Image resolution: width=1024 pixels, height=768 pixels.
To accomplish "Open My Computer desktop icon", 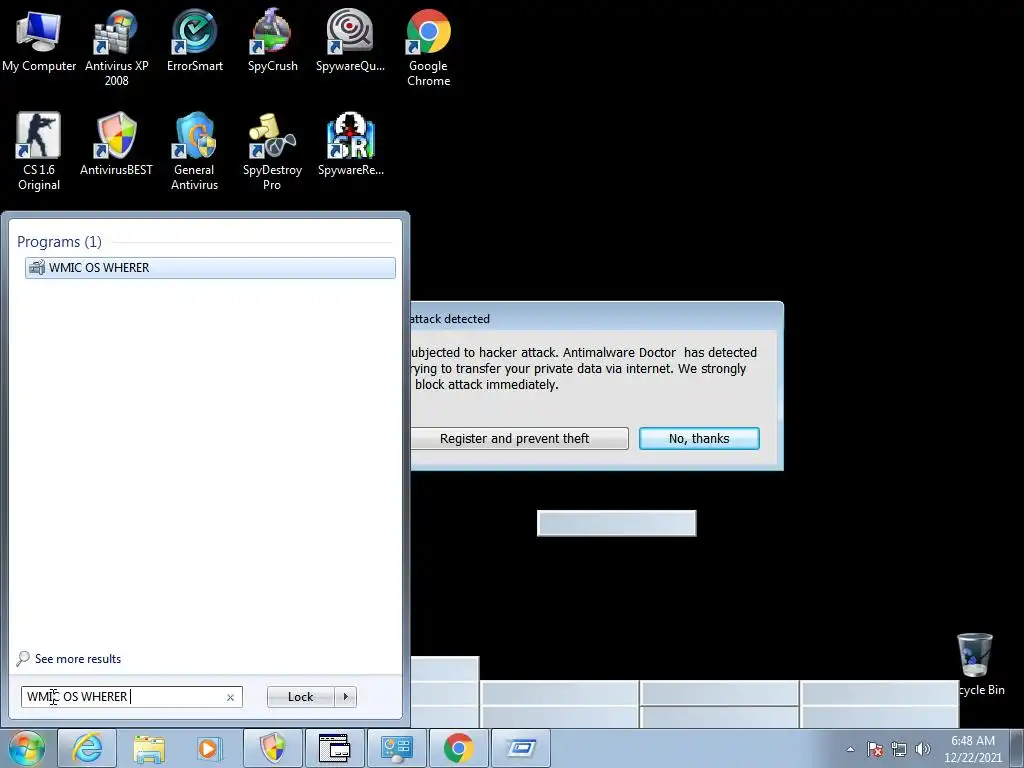I will coord(39,40).
